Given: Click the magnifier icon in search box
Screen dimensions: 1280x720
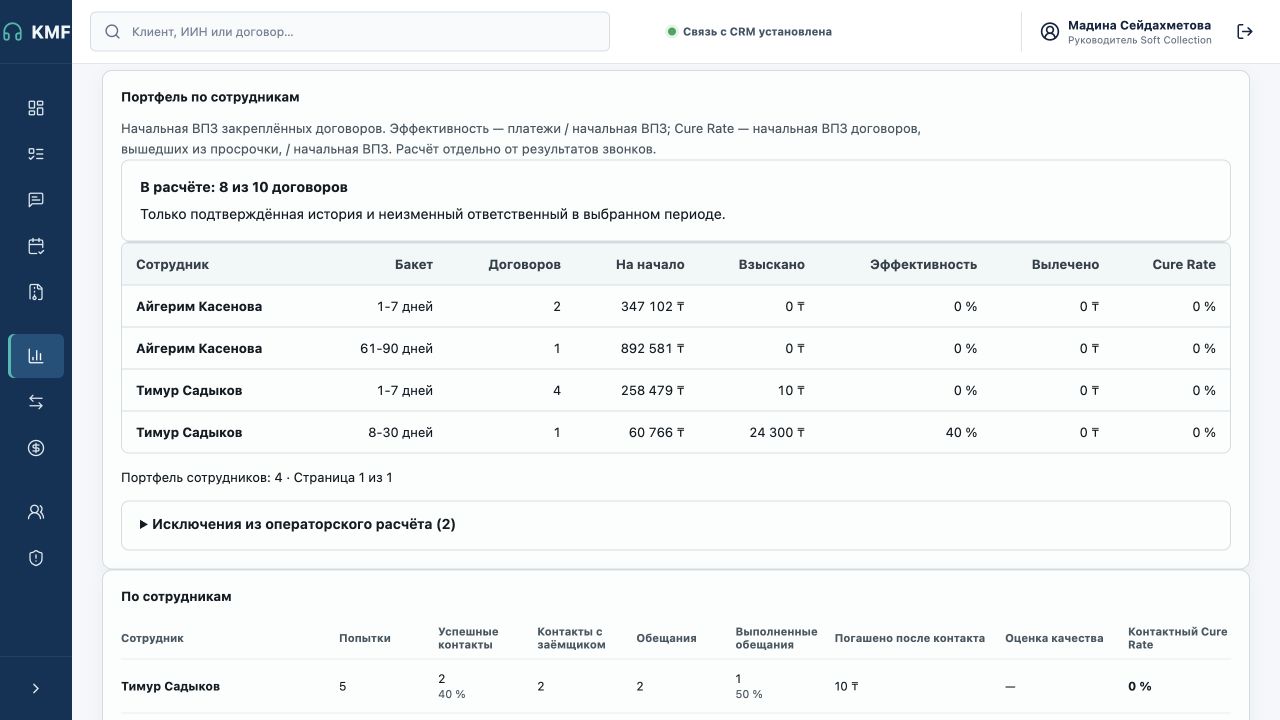Looking at the screenshot, I should point(113,32).
